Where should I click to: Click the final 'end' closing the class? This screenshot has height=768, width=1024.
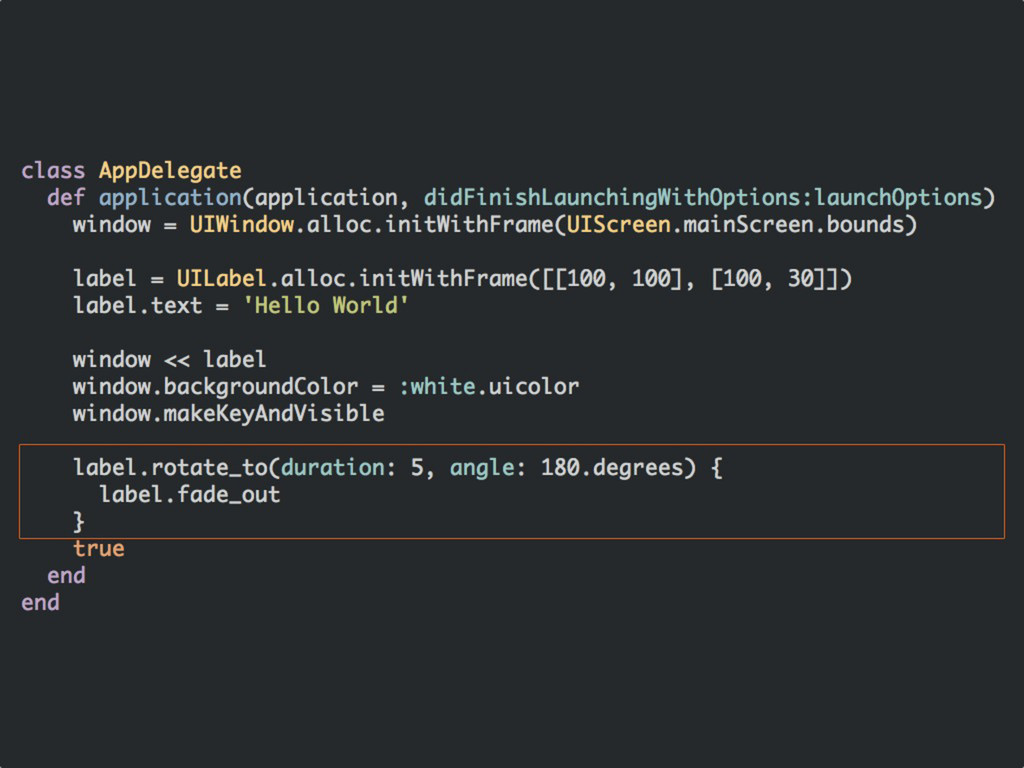coord(40,603)
